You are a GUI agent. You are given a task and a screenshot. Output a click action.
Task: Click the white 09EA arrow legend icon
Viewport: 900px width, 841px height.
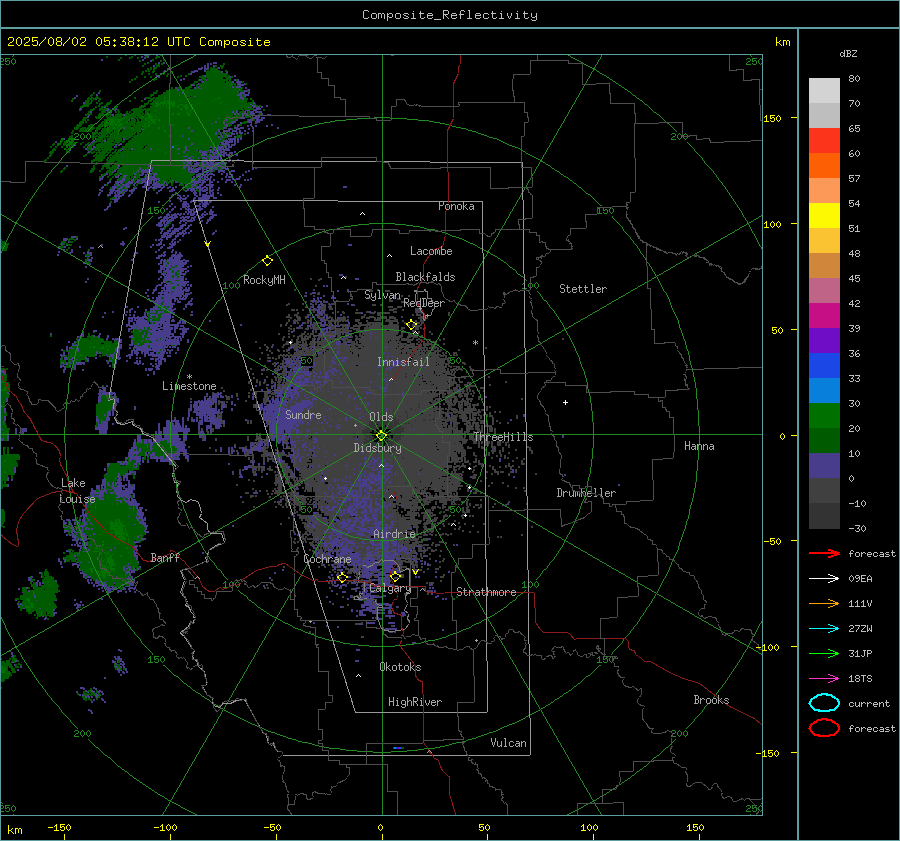(x=824, y=579)
